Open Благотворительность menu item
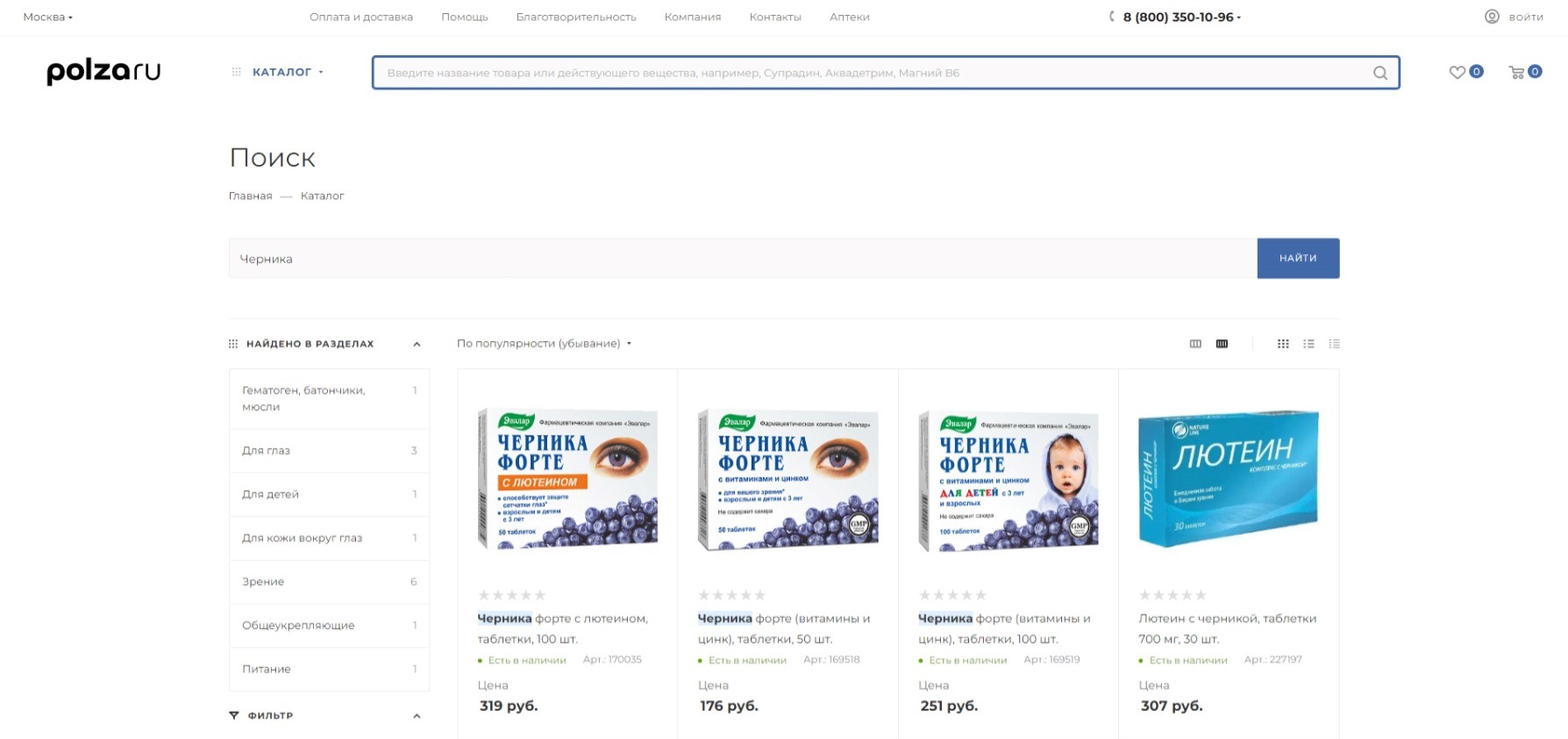The height and width of the screenshot is (739, 1568). click(x=576, y=17)
